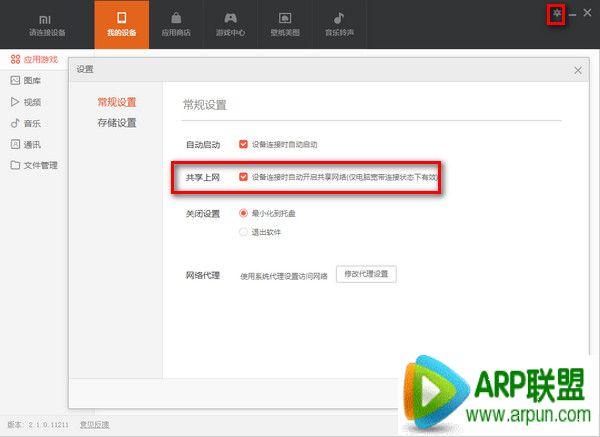The width and height of the screenshot is (600, 437).
Task: Open 视频 video section in sidebar
Action: (x=33, y=102)
